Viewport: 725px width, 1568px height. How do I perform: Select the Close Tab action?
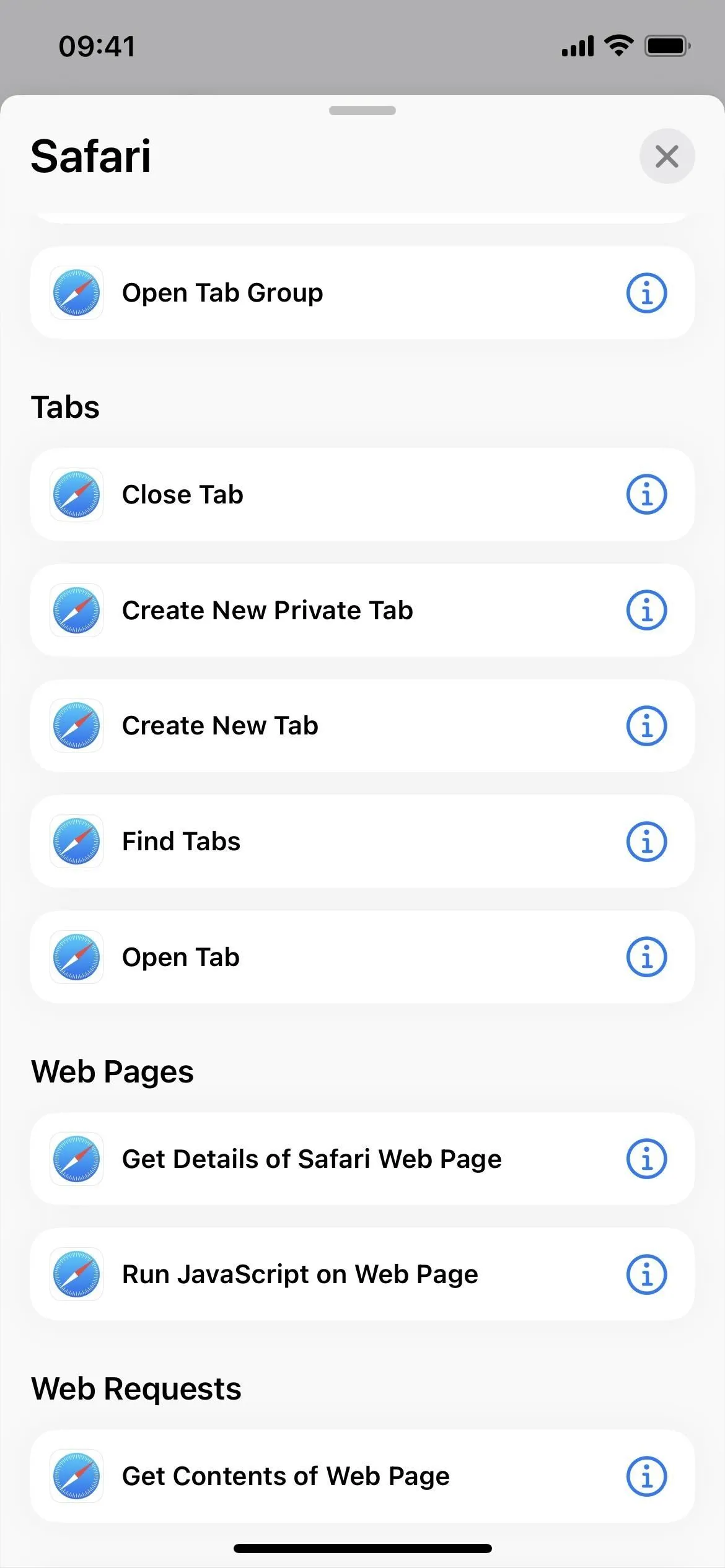(362, 495)
